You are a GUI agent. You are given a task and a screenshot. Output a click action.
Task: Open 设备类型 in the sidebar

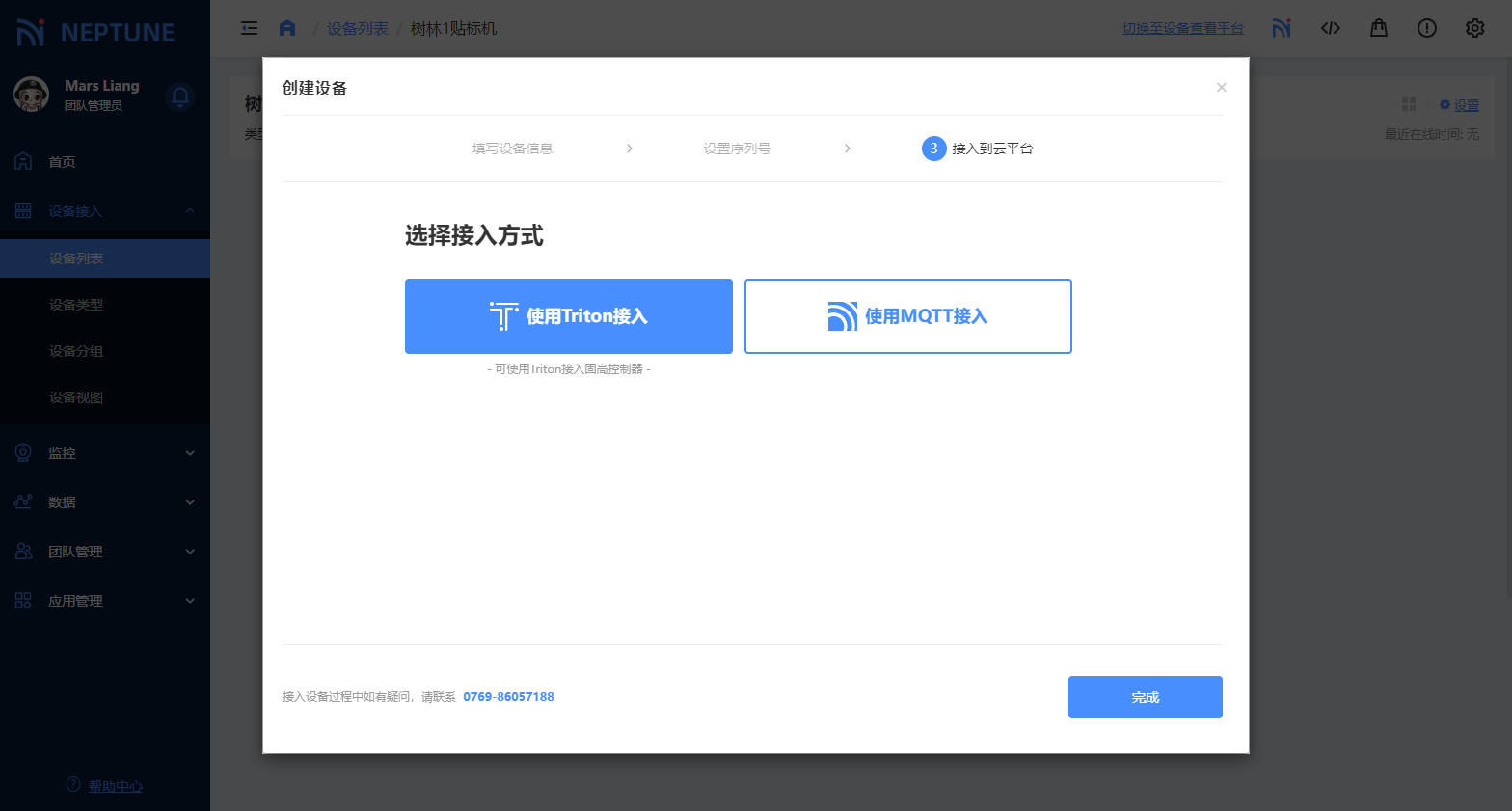(76, 305)
